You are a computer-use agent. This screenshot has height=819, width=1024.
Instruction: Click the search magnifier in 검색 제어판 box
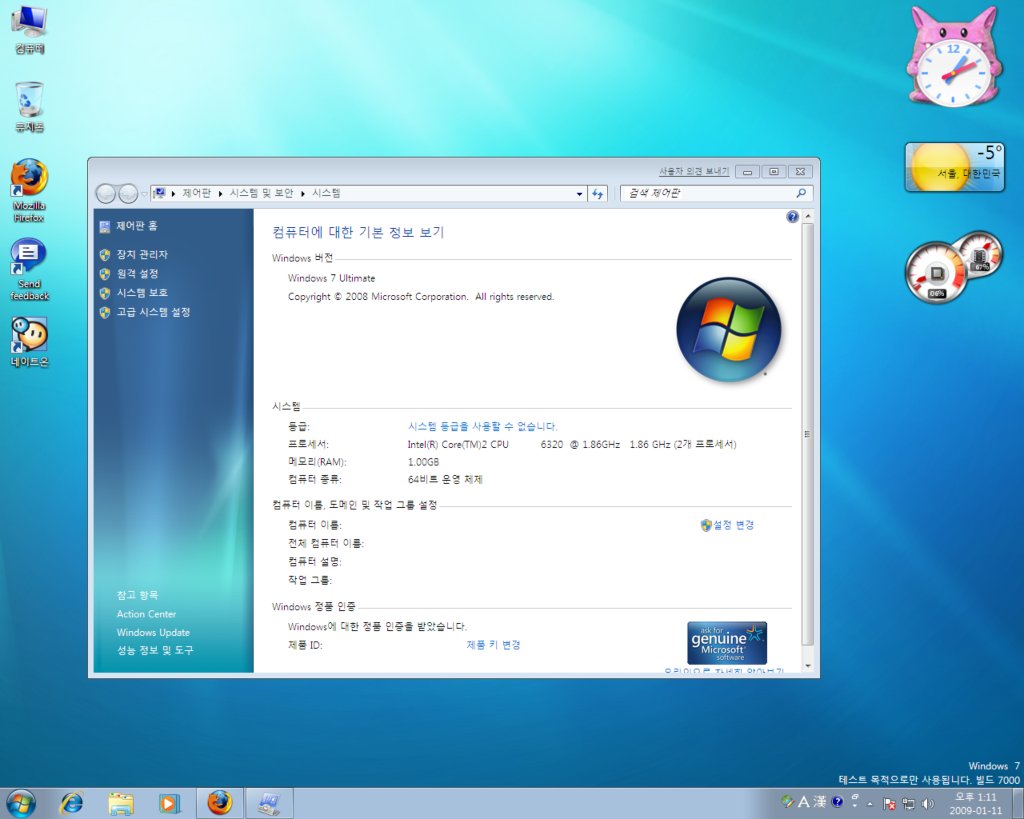tap(801, 193)
